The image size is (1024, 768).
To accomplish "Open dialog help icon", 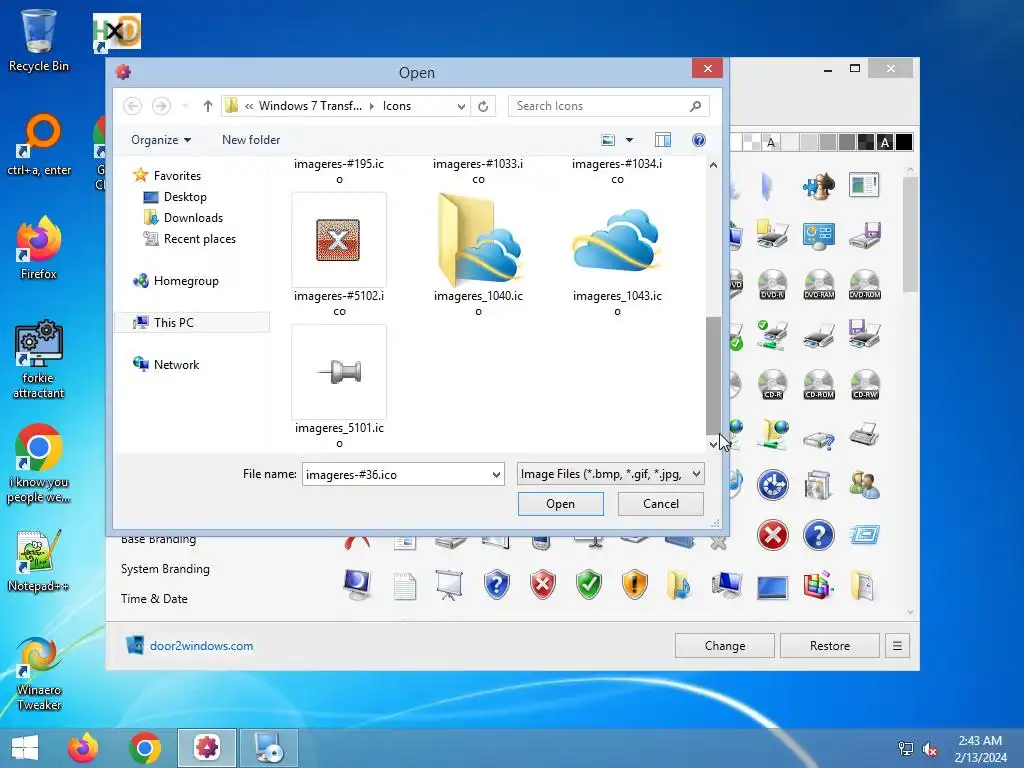I will coord(699,140).
